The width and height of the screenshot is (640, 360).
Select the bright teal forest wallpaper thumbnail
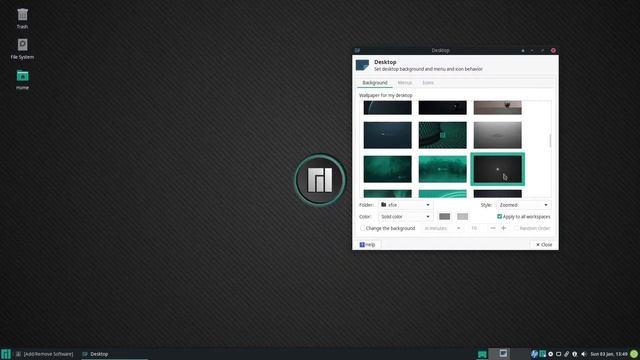(442, 169)
